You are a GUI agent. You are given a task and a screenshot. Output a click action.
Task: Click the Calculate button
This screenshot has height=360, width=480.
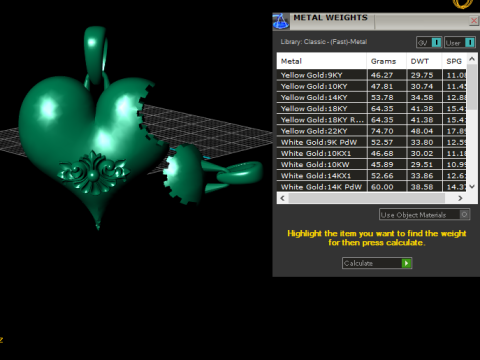click(x=377, y=263)
